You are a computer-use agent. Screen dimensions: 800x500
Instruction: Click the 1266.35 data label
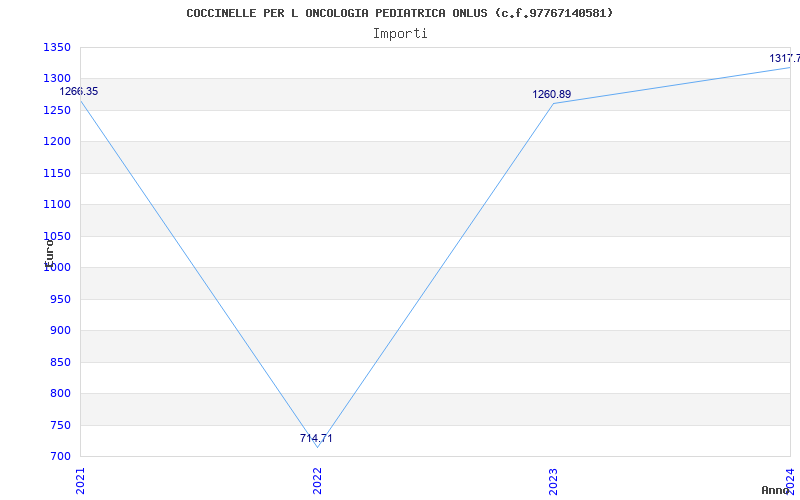(79, 91)
